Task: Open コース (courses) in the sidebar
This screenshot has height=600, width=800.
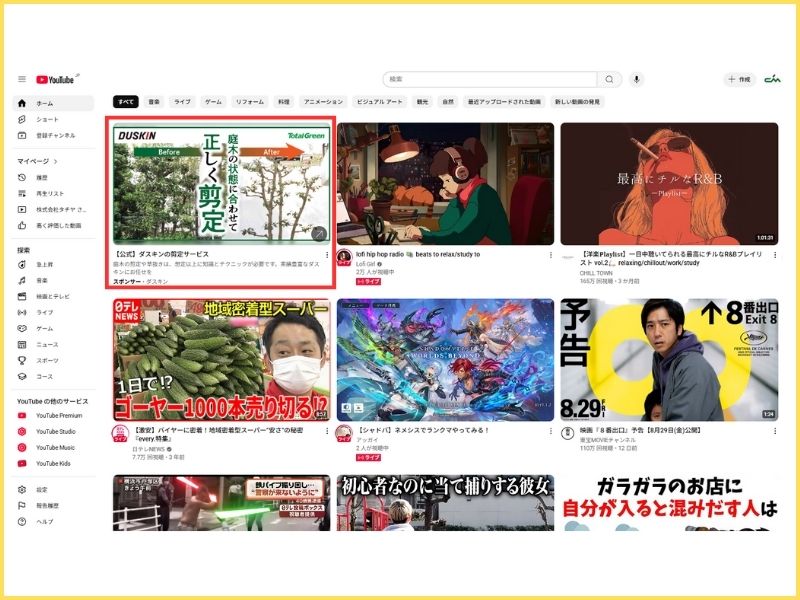Action: coord(53,377)
